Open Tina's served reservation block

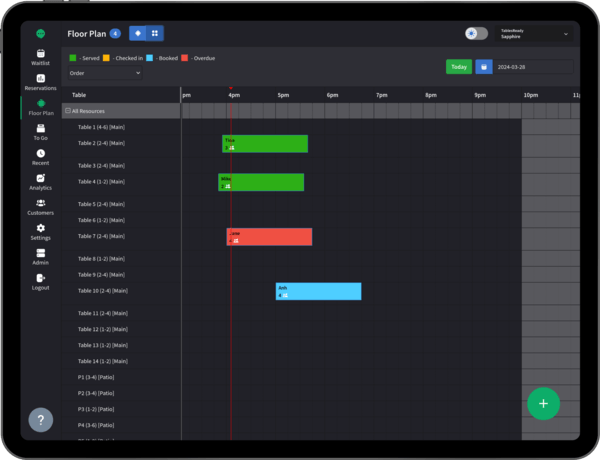(x=265, y=144)
